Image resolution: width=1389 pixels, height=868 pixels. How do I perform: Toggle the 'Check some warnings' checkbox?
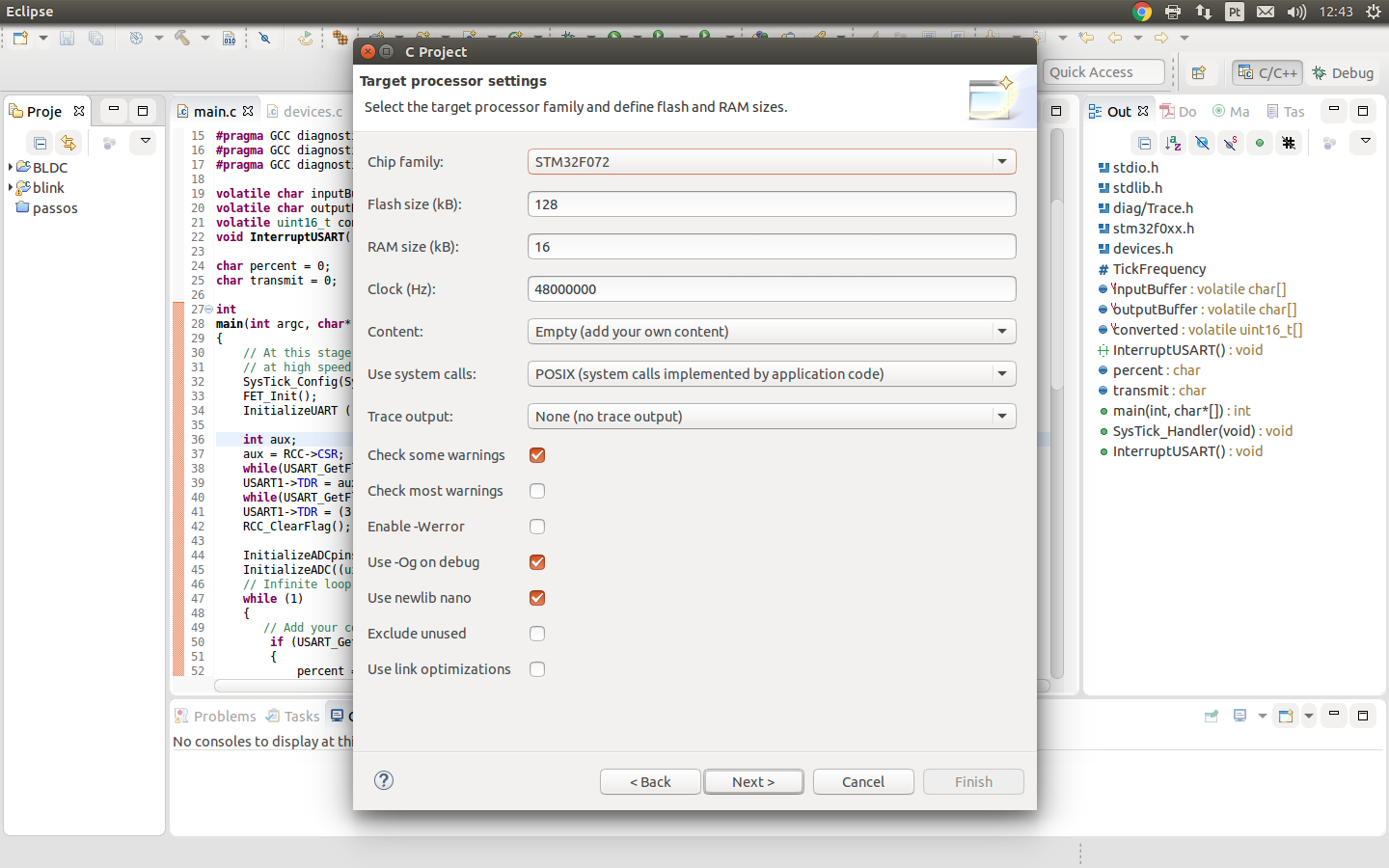click(x=537, y=455)
